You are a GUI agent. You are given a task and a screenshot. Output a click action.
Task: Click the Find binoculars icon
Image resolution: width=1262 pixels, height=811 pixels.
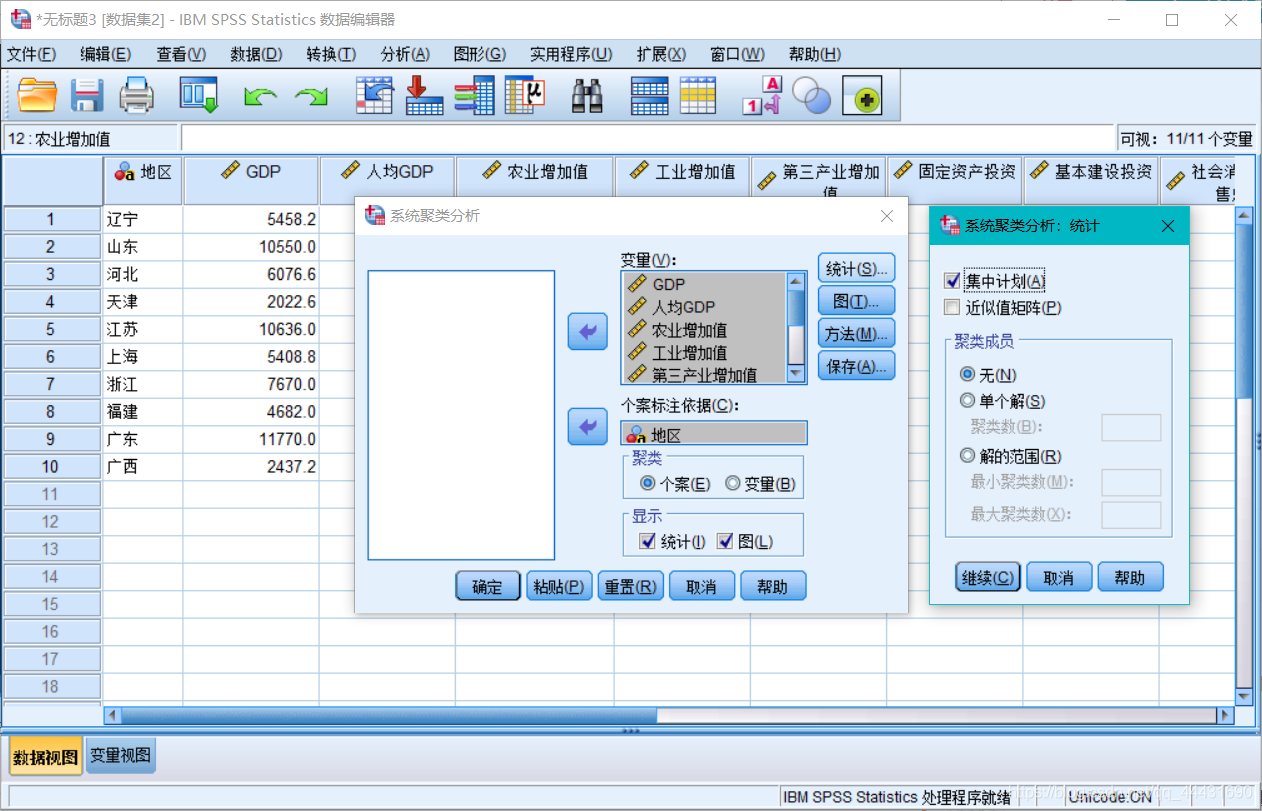pyautogui.click(x=587, y=96)
